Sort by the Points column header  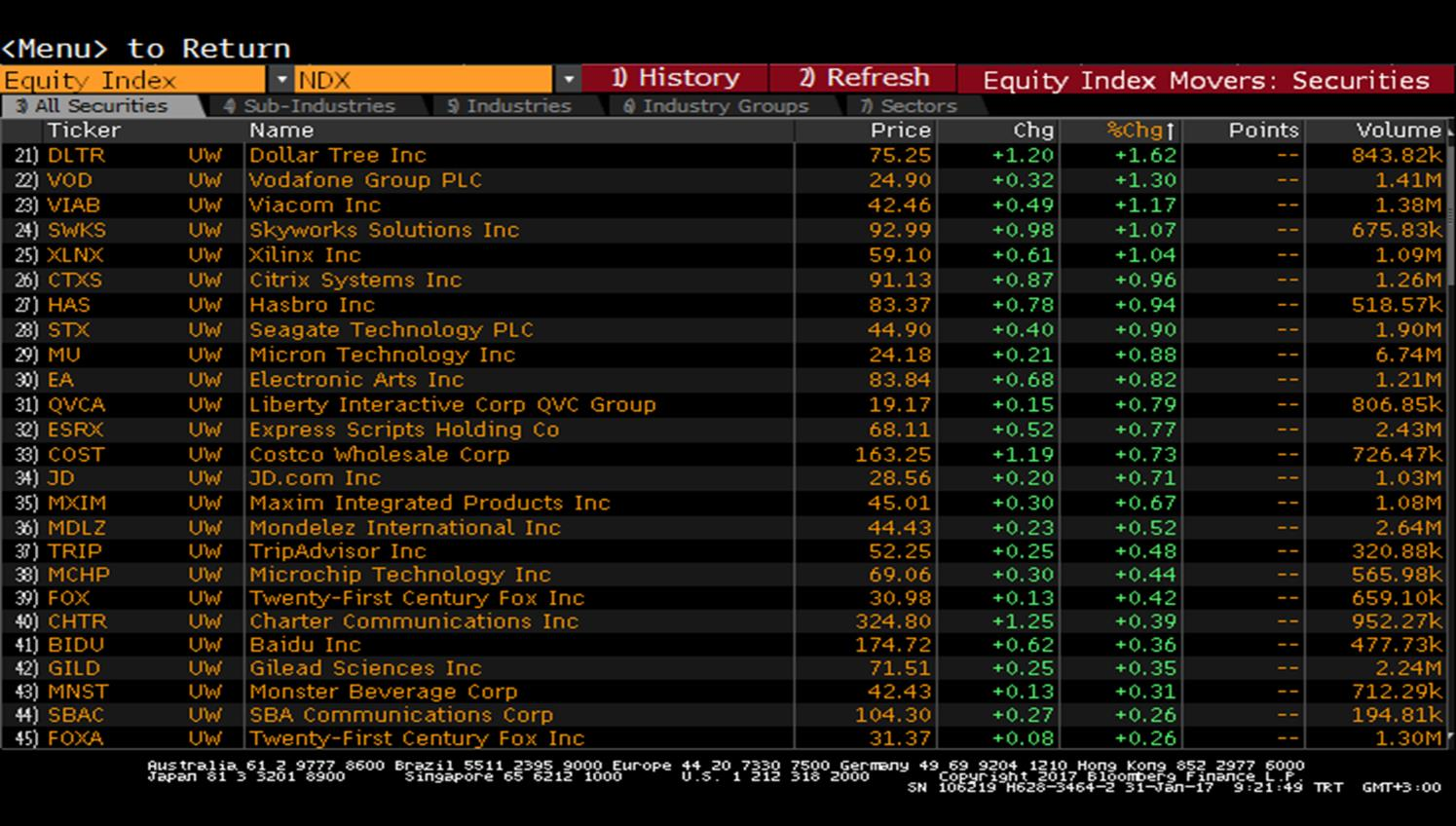point(1263,131)
